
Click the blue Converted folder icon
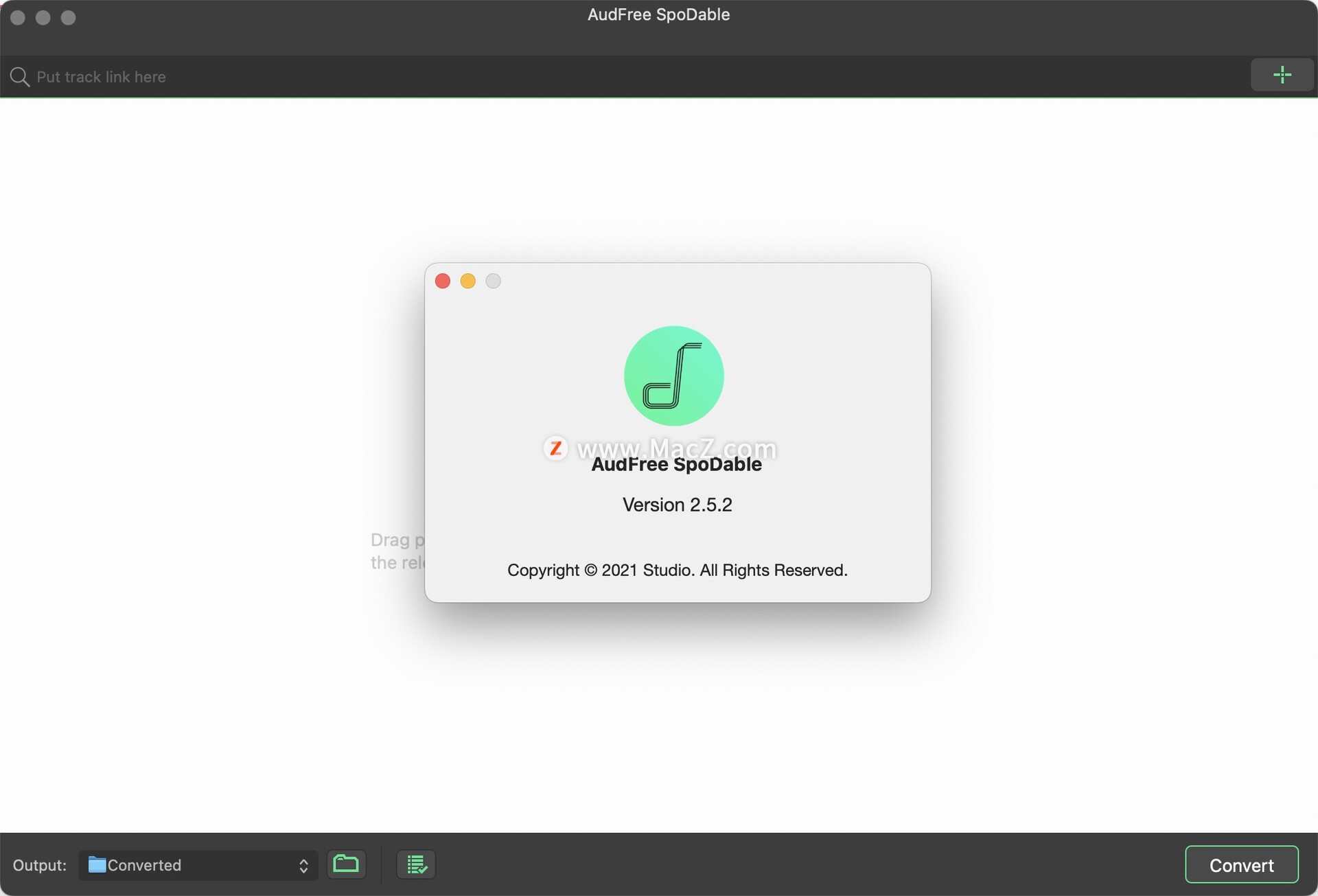click(96, 865)
